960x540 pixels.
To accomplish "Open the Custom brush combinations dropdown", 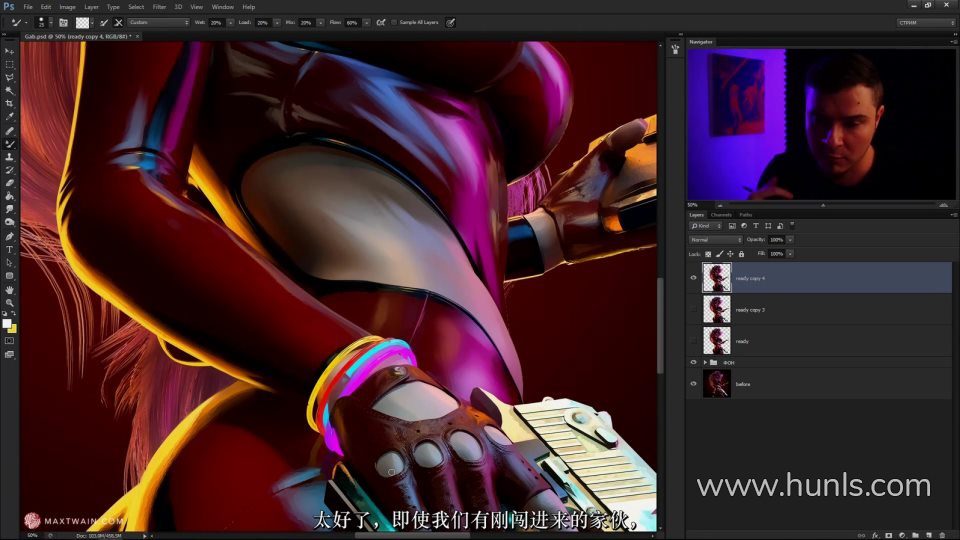I will coord(159,23).
